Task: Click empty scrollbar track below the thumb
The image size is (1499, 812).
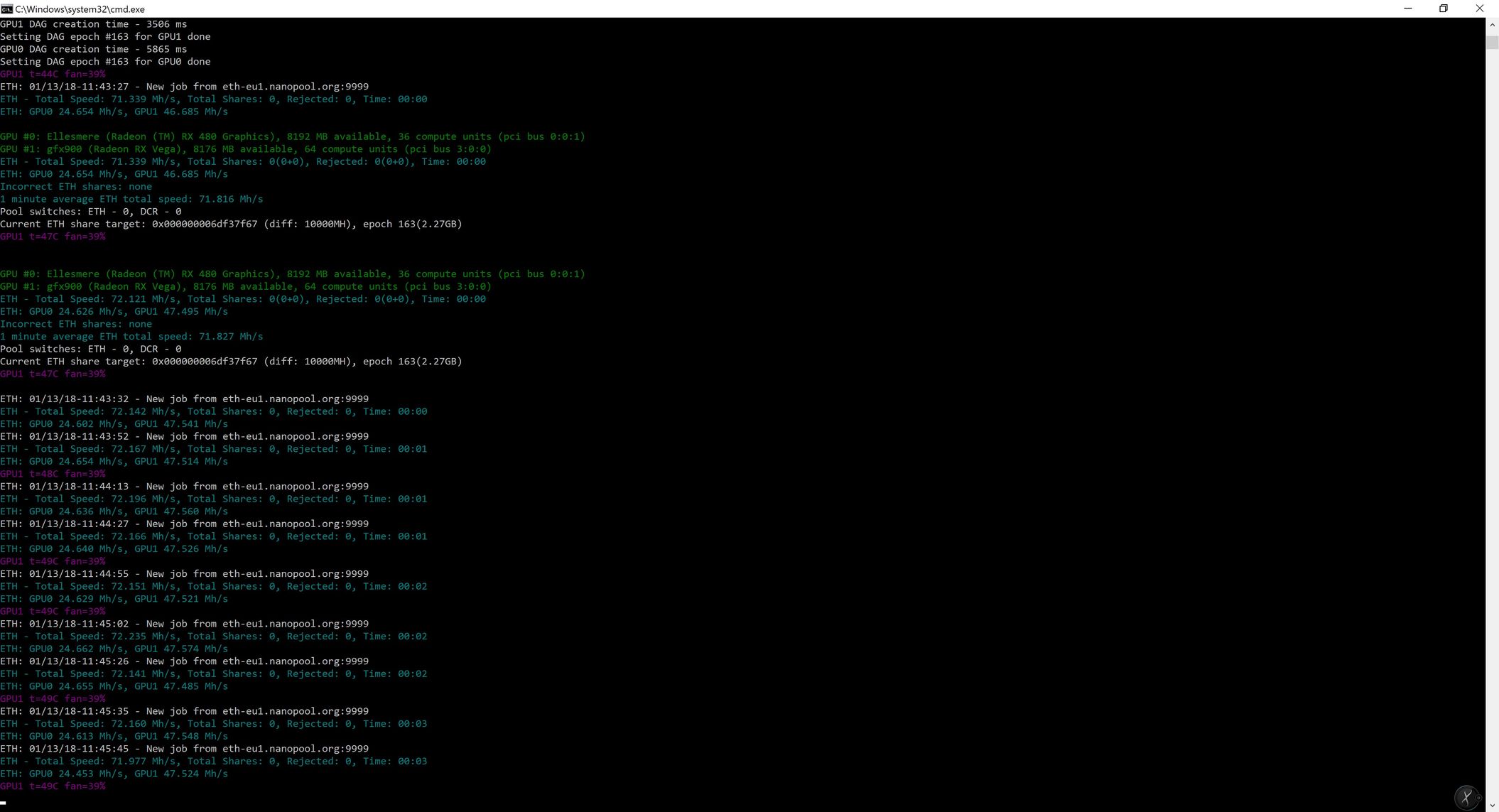Action: (x=1492, y=426)
